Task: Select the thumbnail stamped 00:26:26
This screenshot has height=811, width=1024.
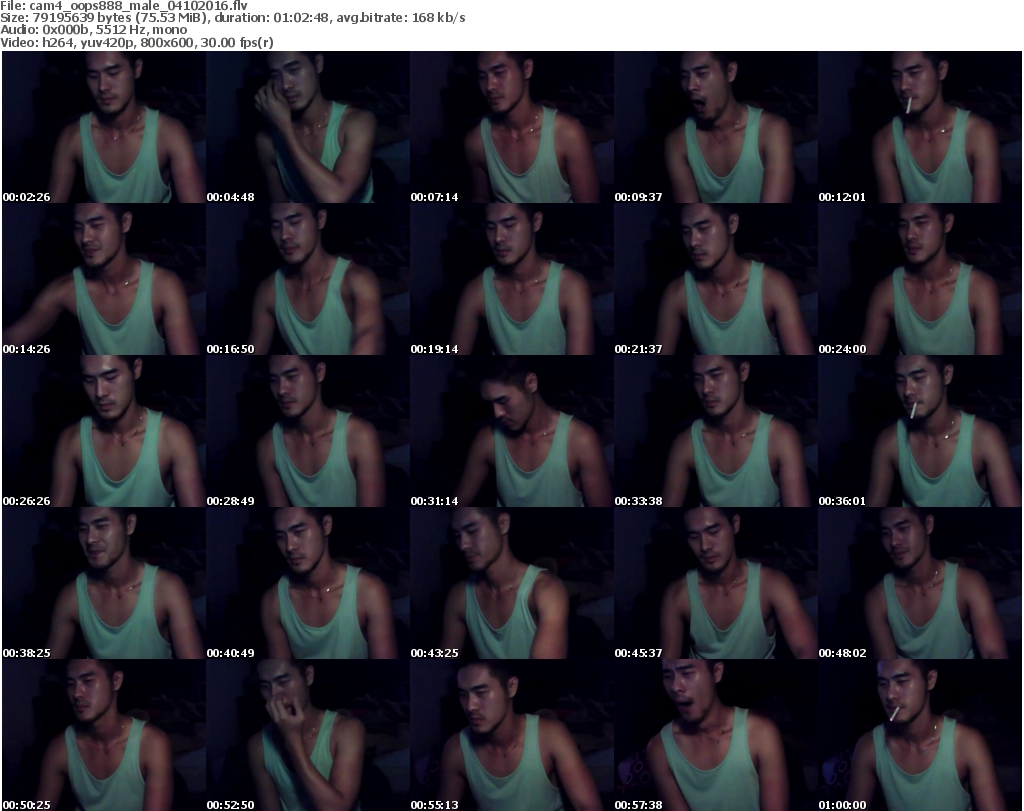Action: [104, 432]
